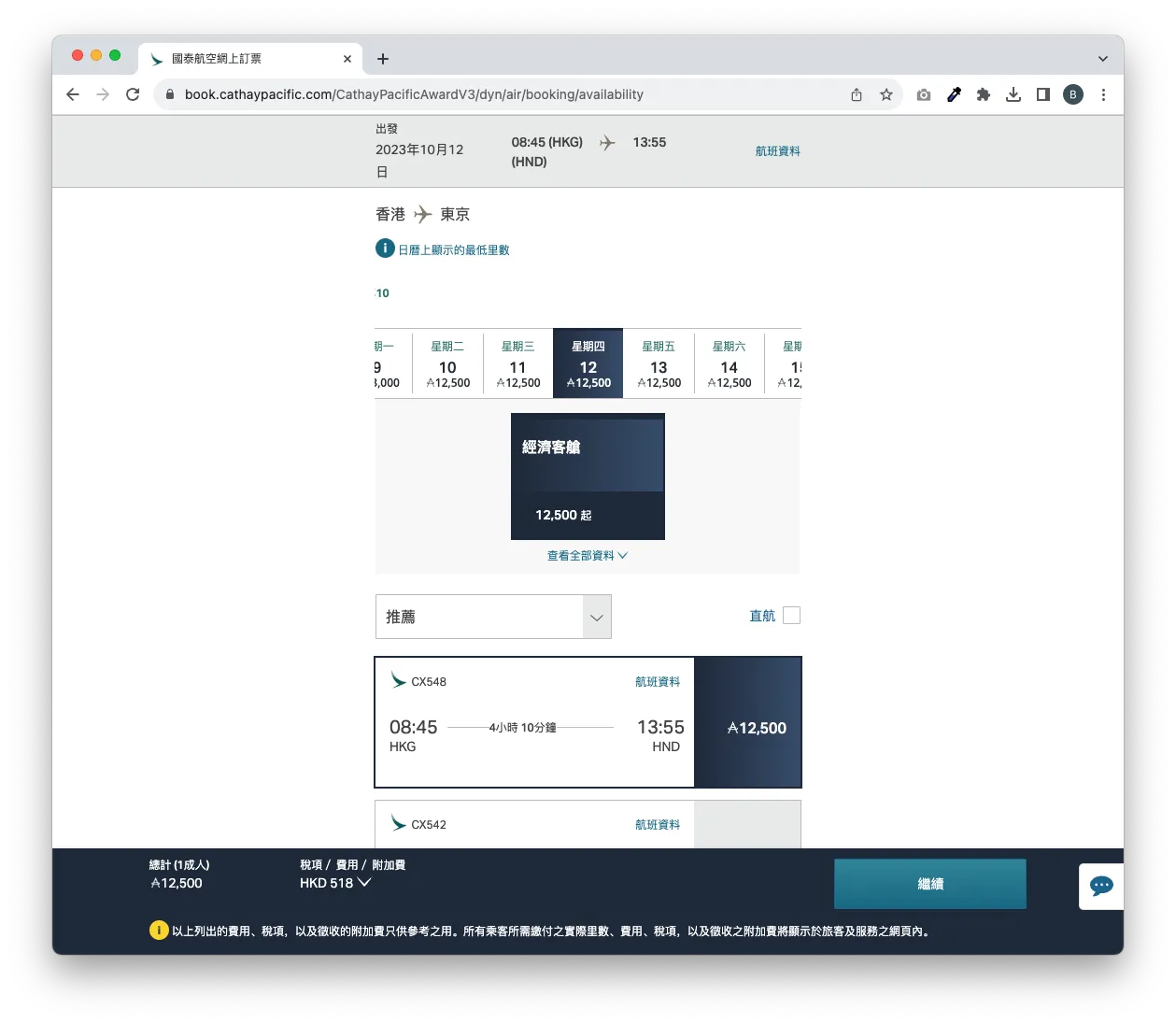This screenshot has height=1024, width=1176.
Task: Open the 日曆上顯示的最低里數 link
Action: (x=454, y=250)
